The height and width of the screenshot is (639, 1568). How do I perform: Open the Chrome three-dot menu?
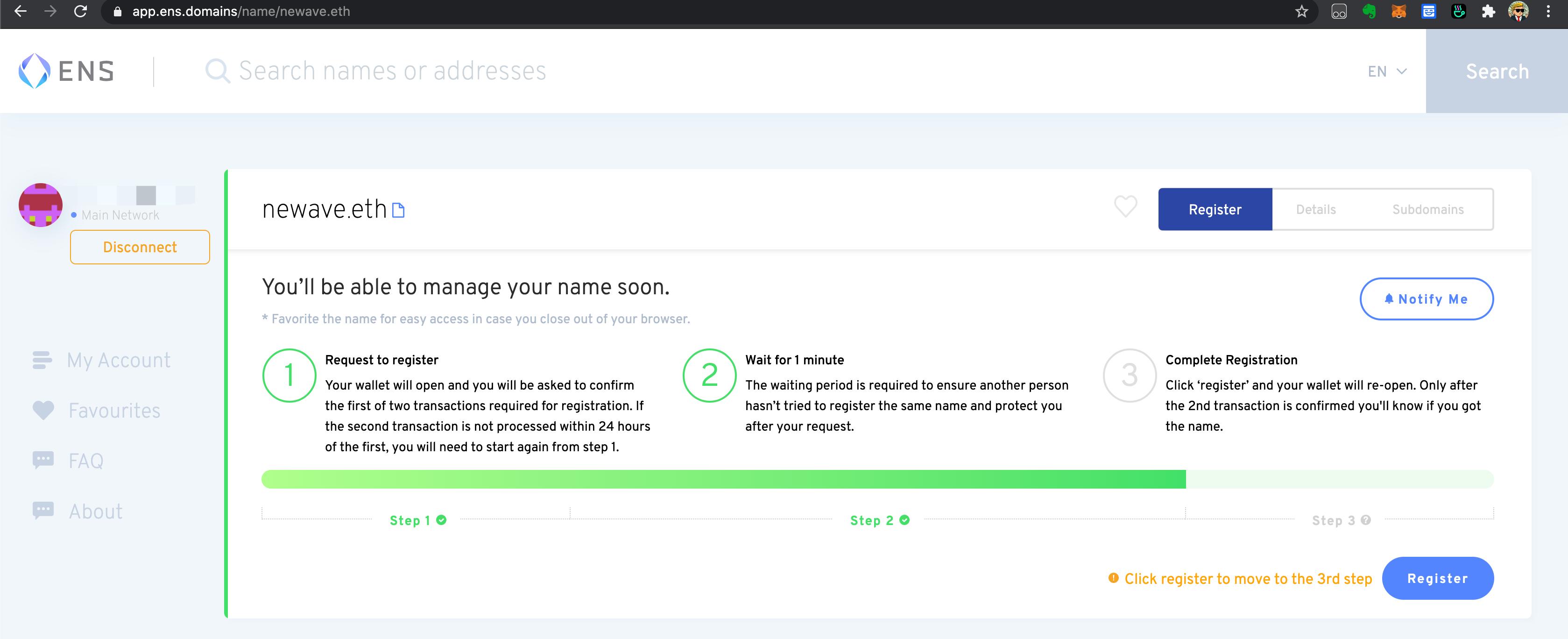(x=1548, y=12)
